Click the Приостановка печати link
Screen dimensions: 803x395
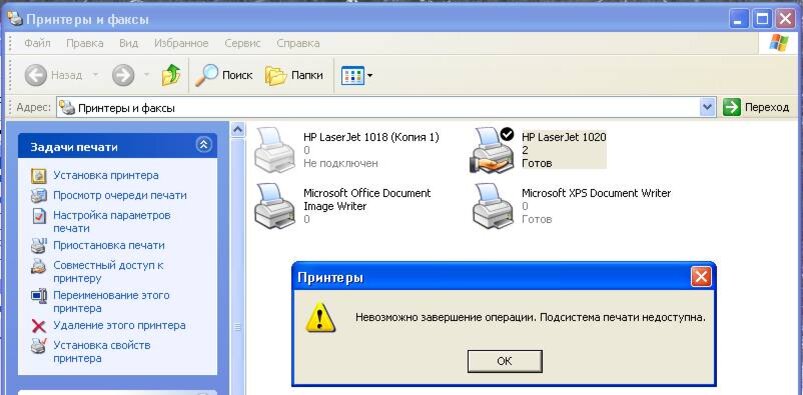pos(109,245)
